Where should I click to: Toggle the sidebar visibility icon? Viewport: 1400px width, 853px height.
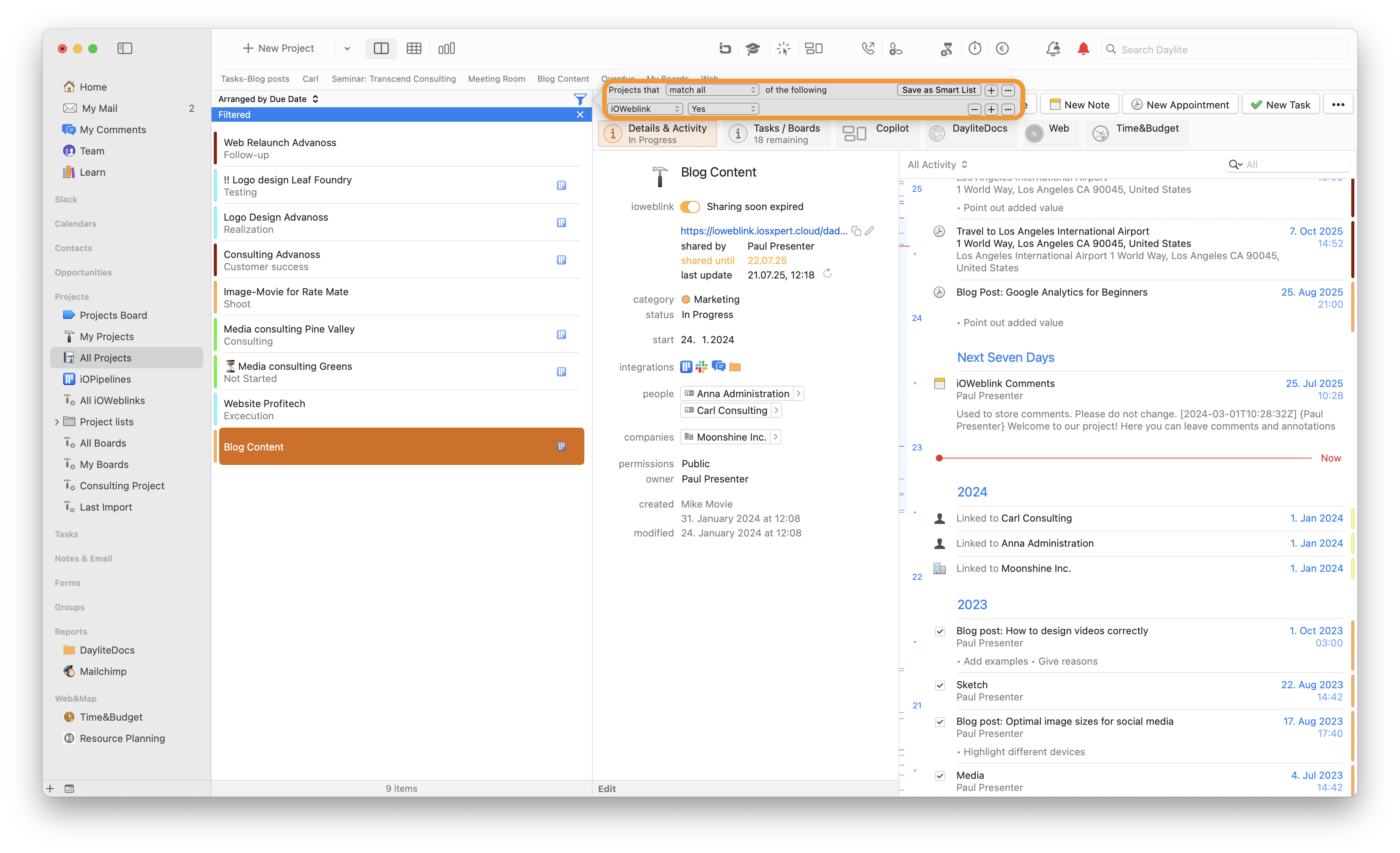[124, 48]
